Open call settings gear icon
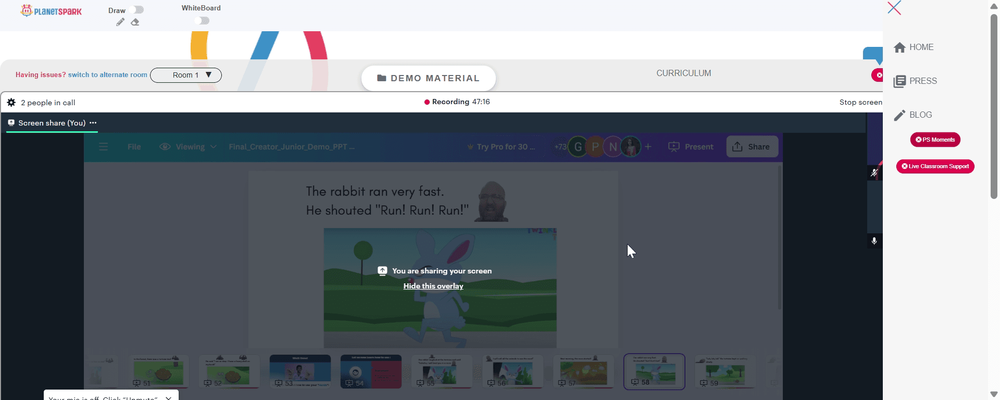This screenshot has height=400, width=1000. coord(11,102)
